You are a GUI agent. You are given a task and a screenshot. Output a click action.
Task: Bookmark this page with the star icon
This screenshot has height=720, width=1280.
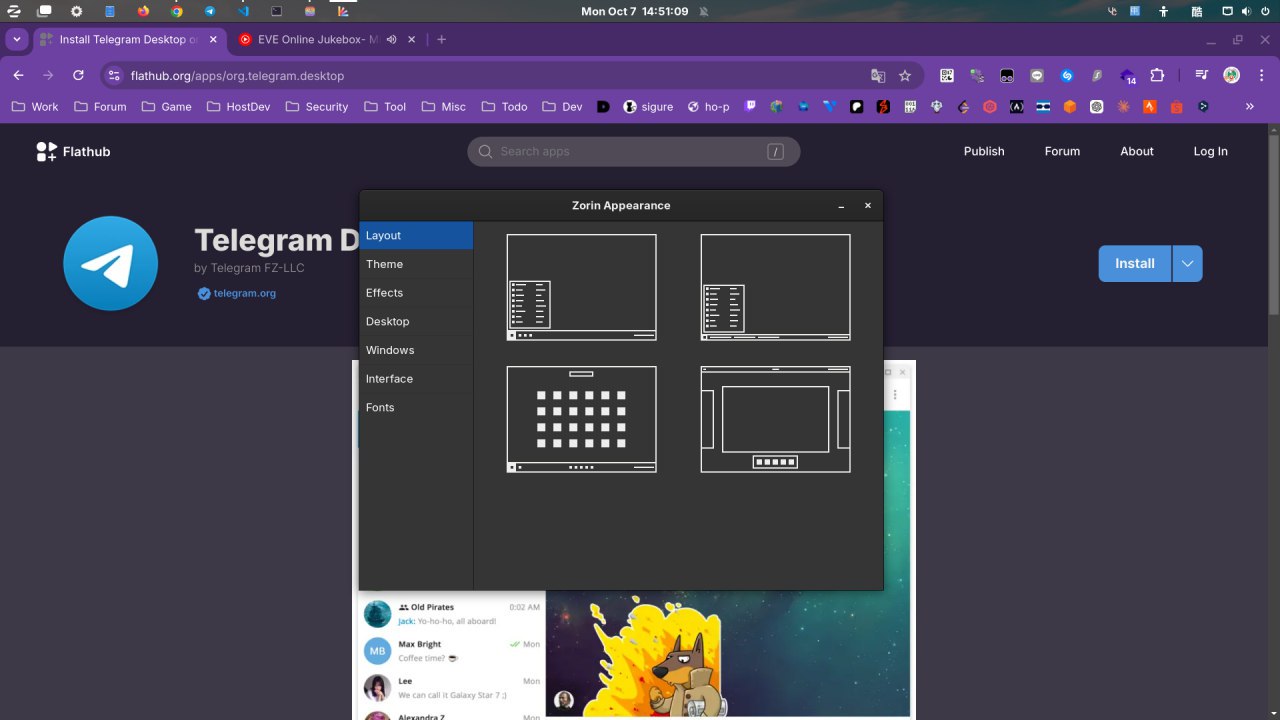coord(905,76)
